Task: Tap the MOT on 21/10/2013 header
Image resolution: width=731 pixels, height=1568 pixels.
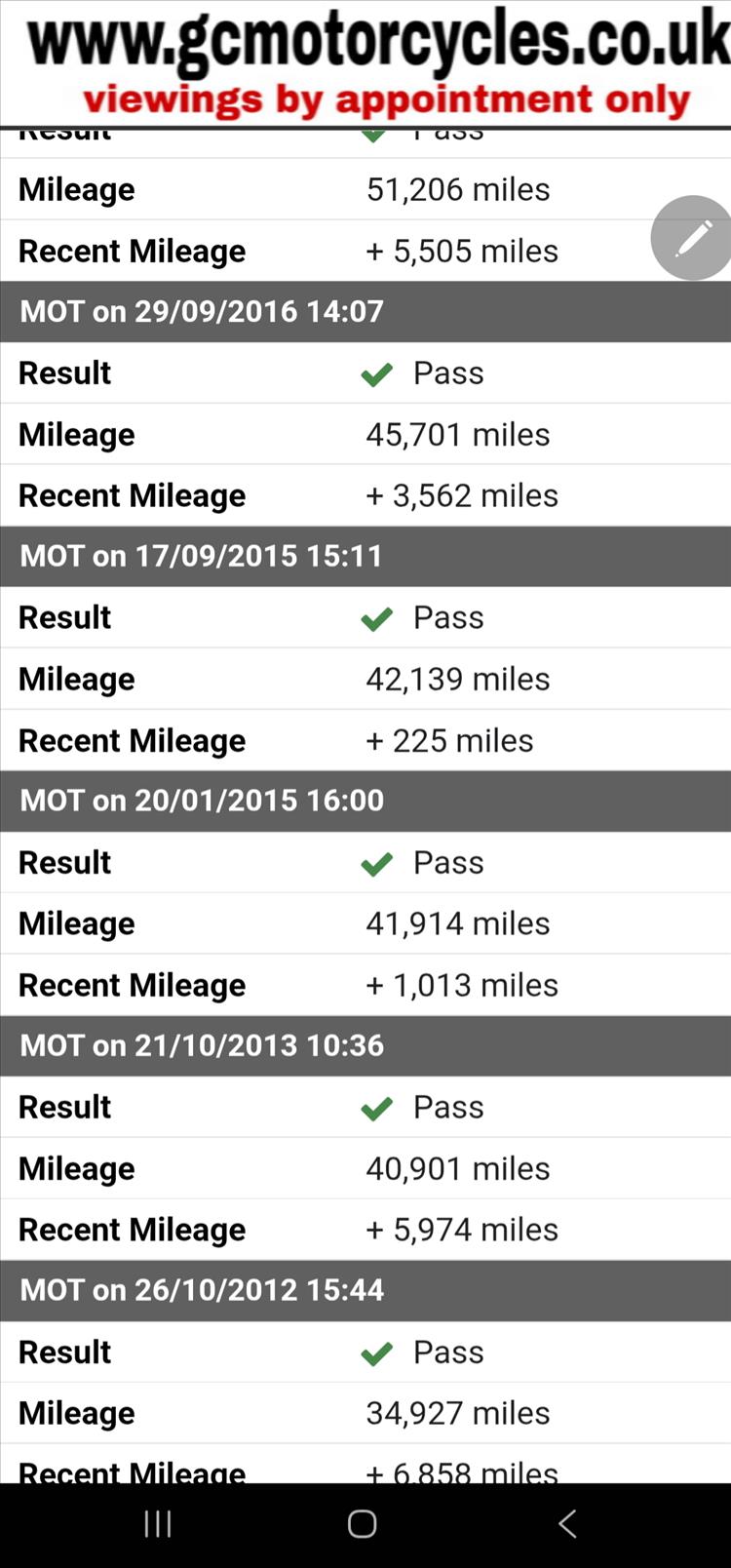Action: [x=202, y=1045]
